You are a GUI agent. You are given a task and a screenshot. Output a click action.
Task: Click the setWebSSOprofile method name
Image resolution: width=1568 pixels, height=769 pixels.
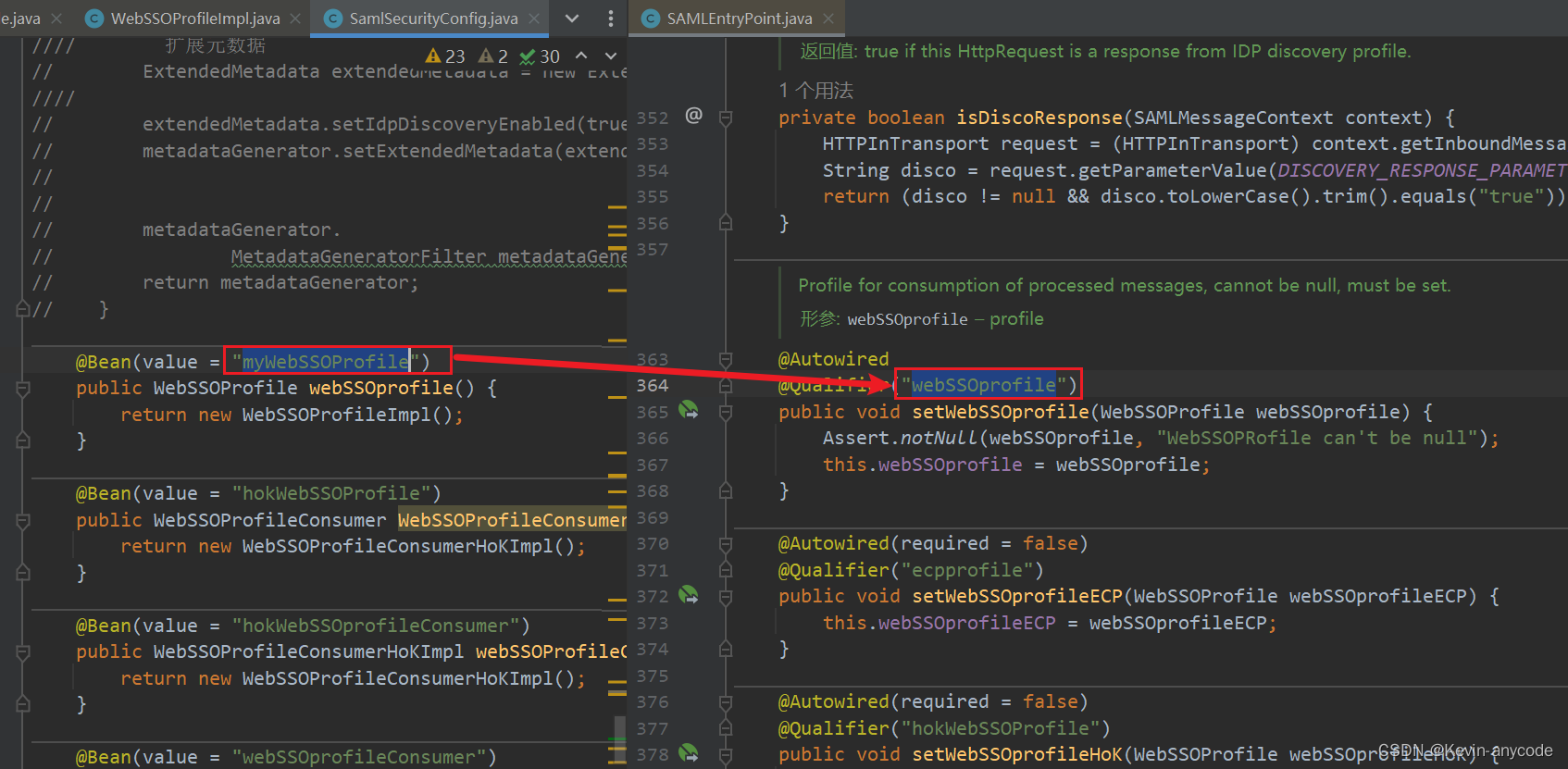[x=1001, y=412]
